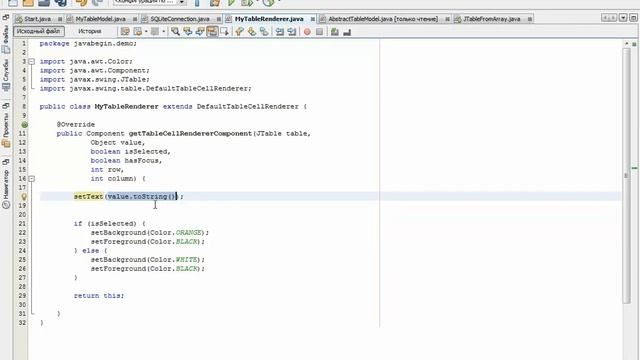640x360 pixels.
Task: Open the Start.java tab
Action: [x=38, y=19]
